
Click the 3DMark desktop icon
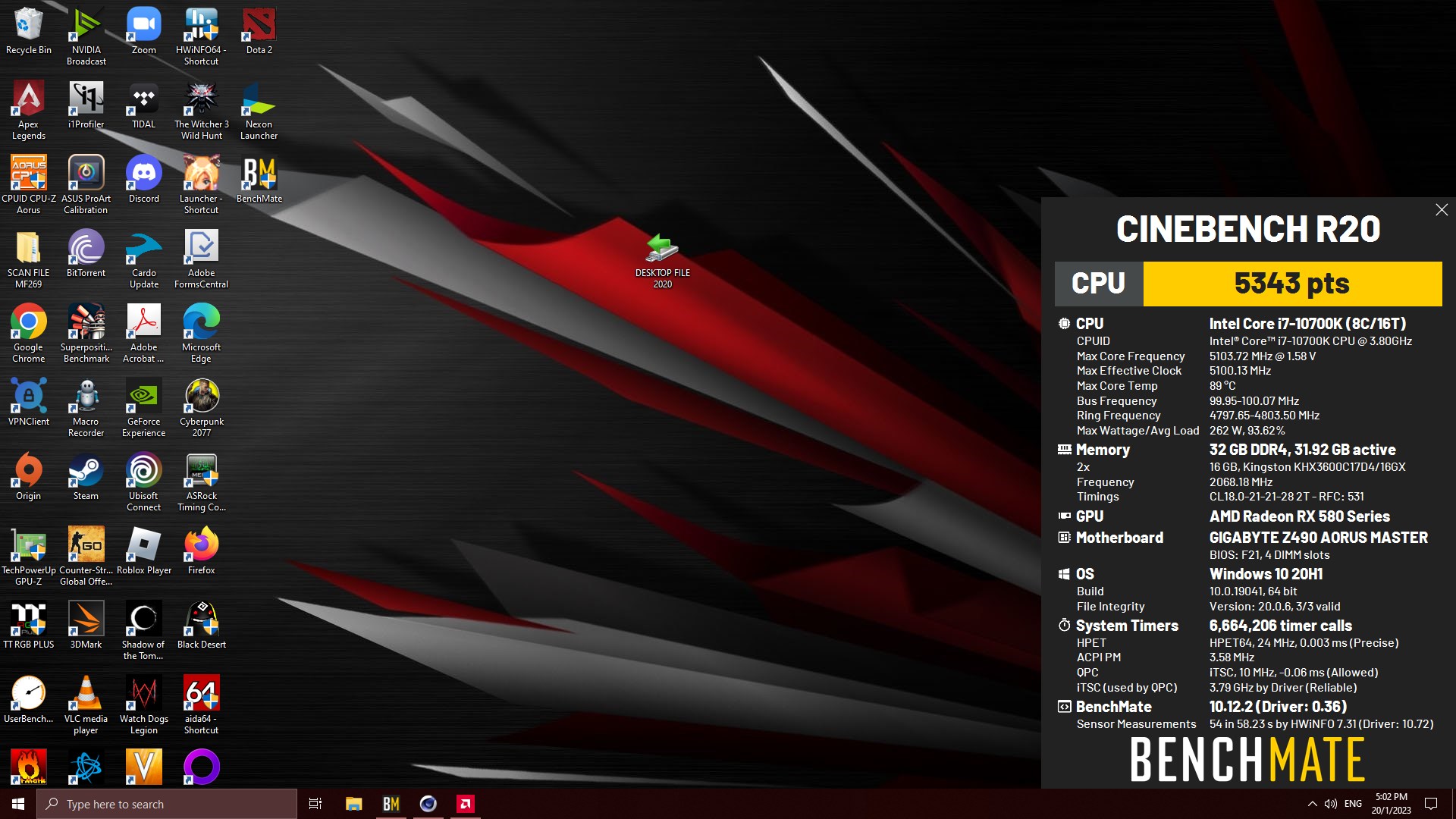[86, 626]
